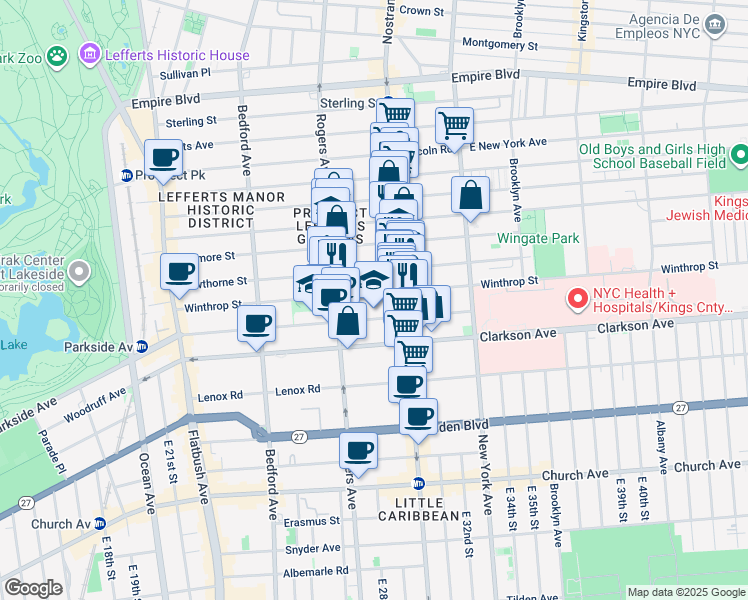
Task: Click the route 27 shield on Linden Blvd
Action: point(299,437)
